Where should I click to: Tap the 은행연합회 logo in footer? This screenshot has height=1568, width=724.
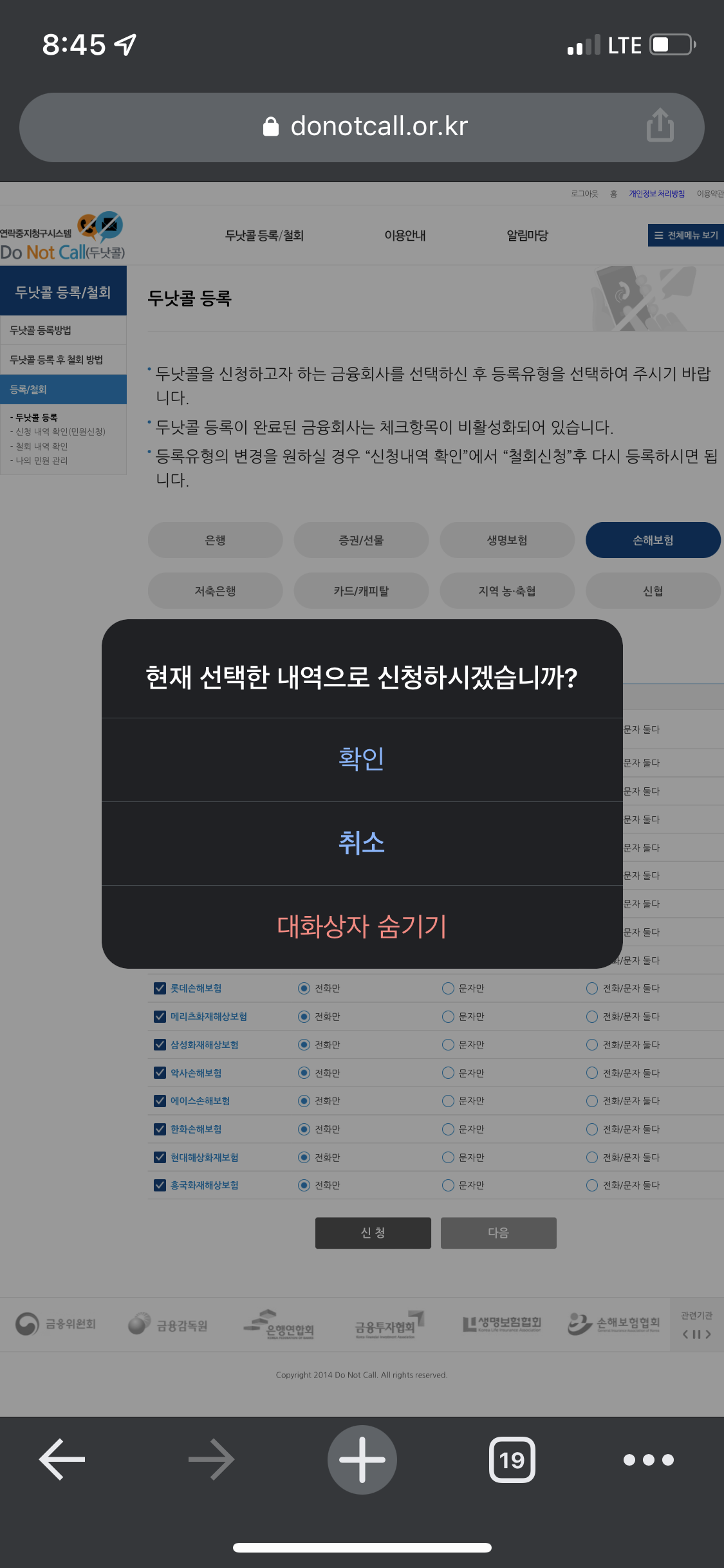(x=279, y=1325)
